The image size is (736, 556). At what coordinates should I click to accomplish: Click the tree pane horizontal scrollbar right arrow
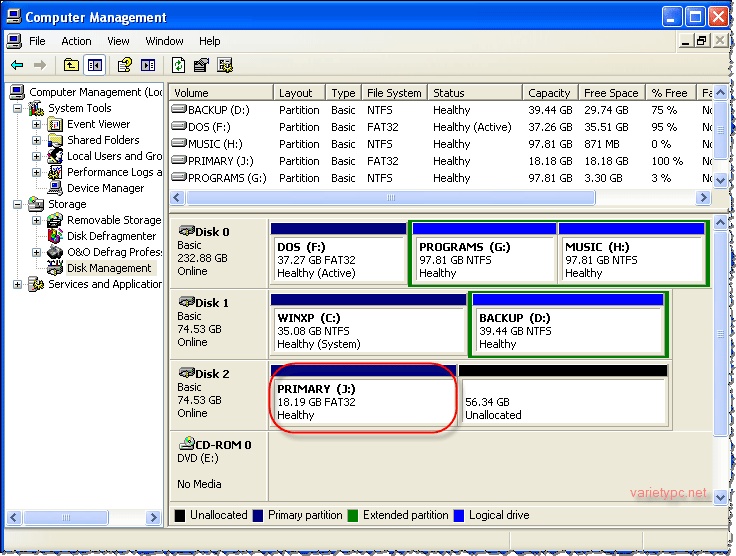153,518
